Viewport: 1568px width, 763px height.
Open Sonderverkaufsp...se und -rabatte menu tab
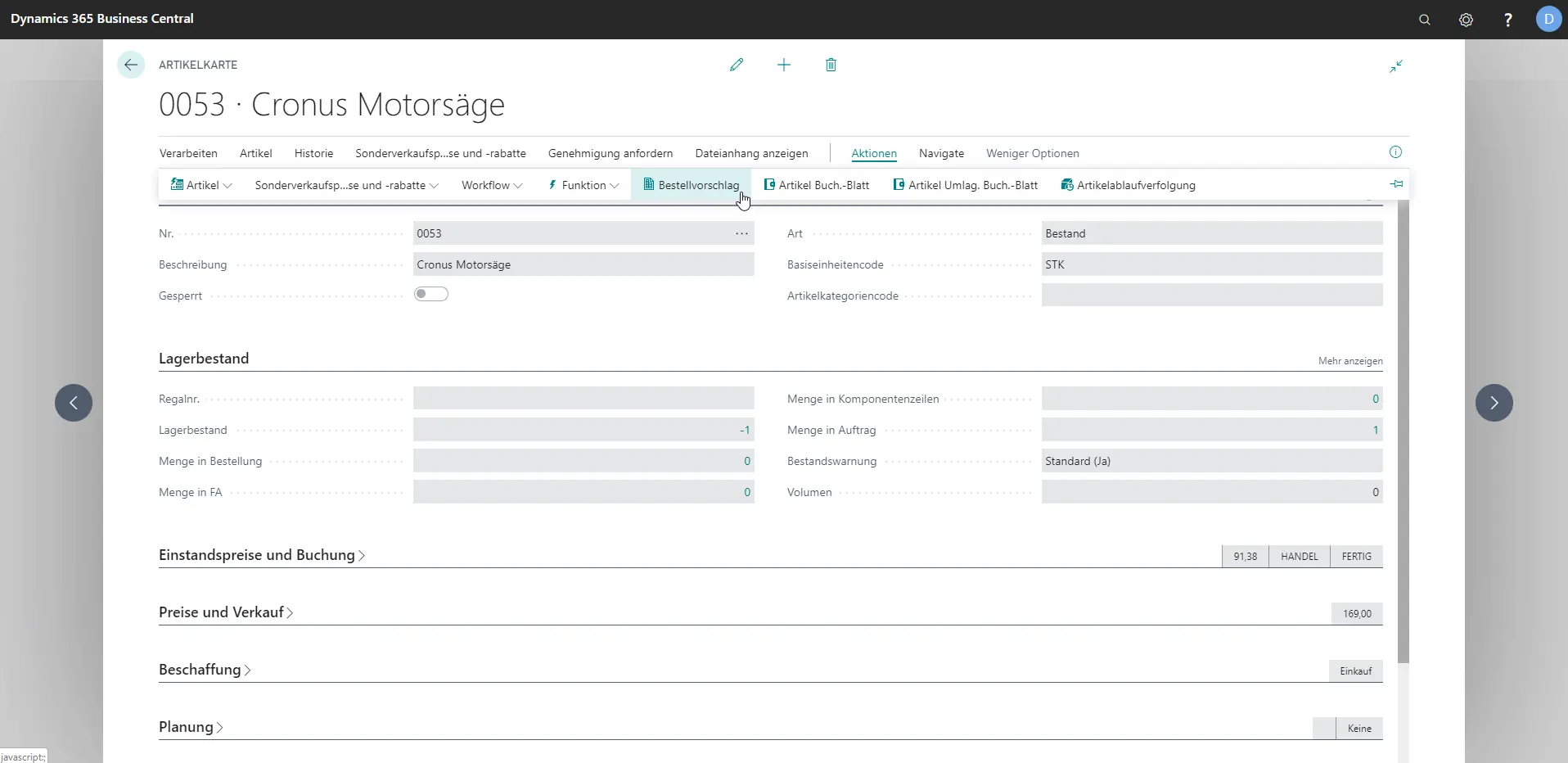440,153
